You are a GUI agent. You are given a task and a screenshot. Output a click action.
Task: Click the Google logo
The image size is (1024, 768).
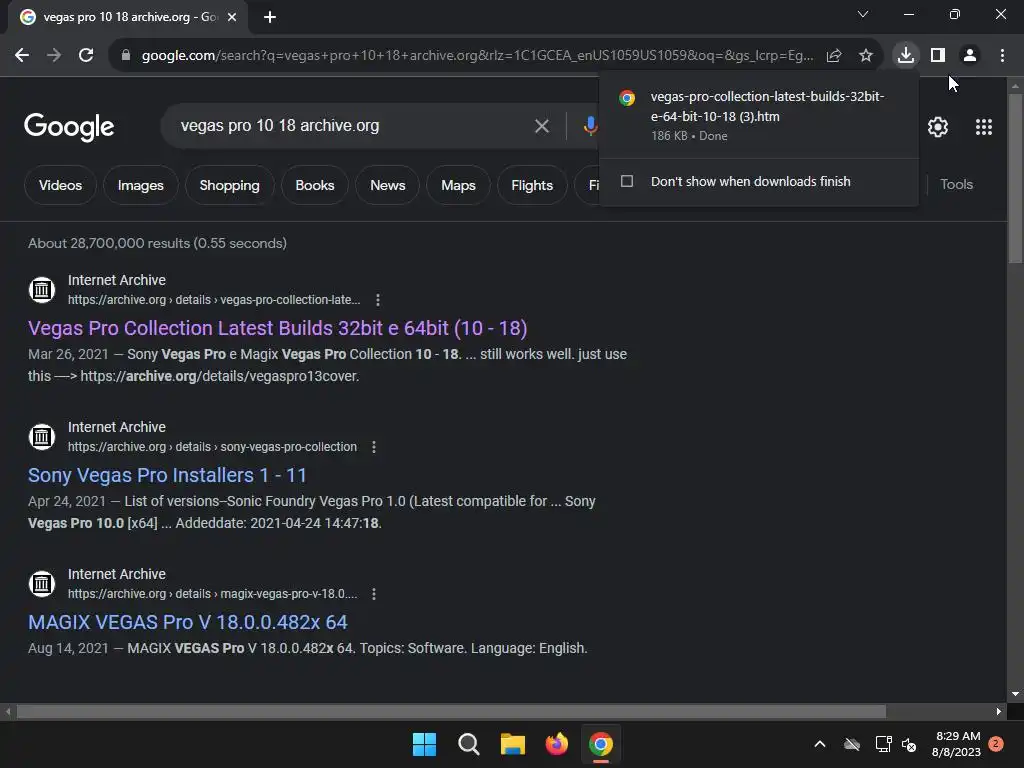click(69, 127)
